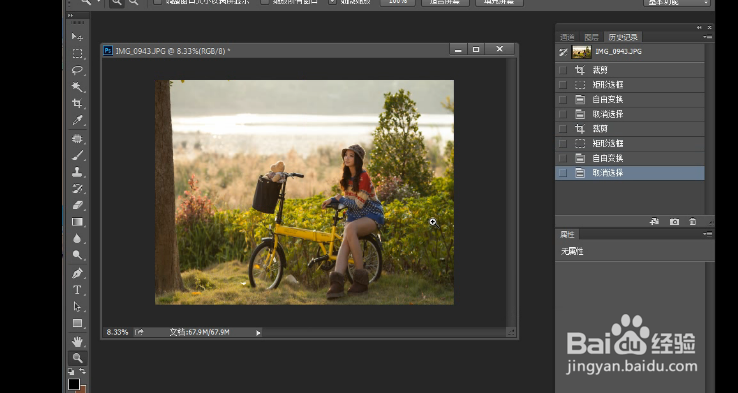This screenshot has width=738, height=393.
Task: Select the Clone Stamp tool
Action: pos(77,172)
